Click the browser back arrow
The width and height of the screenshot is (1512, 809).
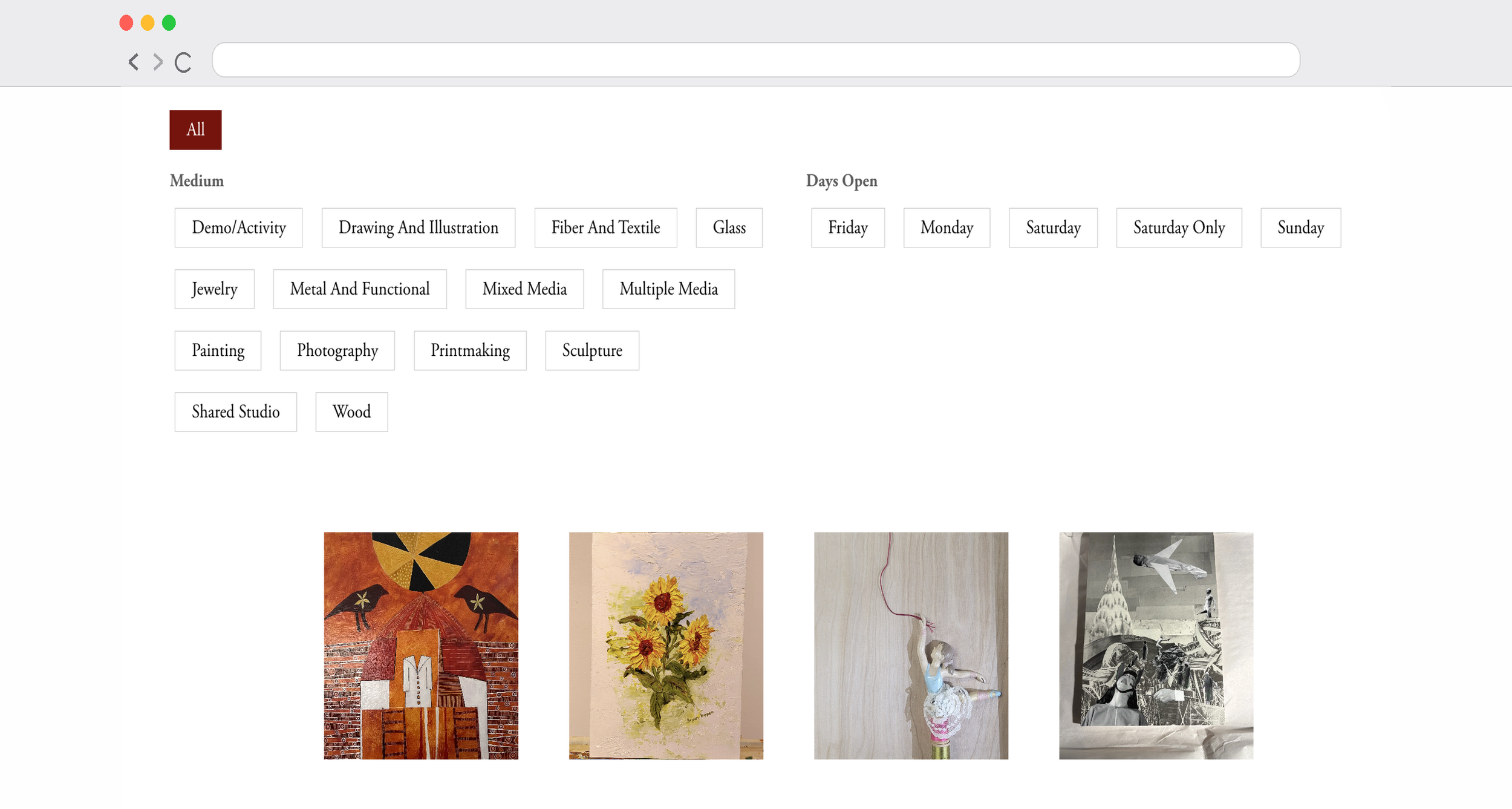click(134, 61)
